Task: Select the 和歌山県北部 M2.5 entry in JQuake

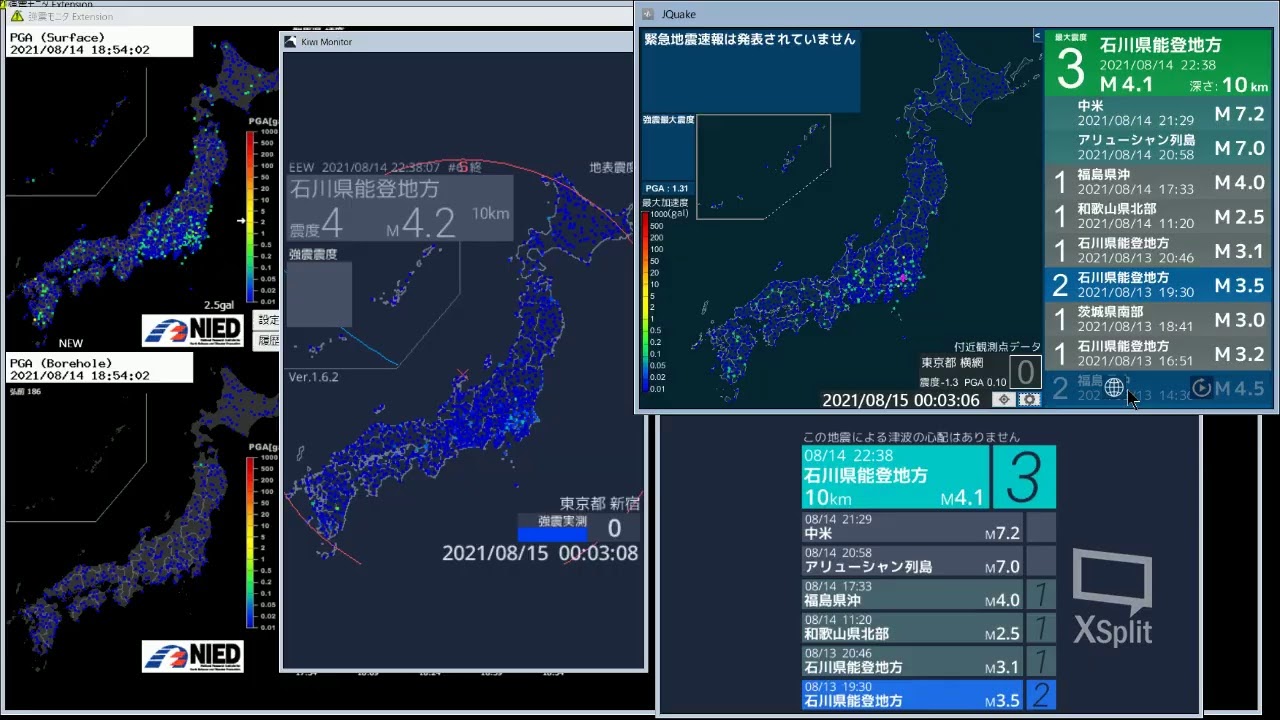Action: point(1158,215)
